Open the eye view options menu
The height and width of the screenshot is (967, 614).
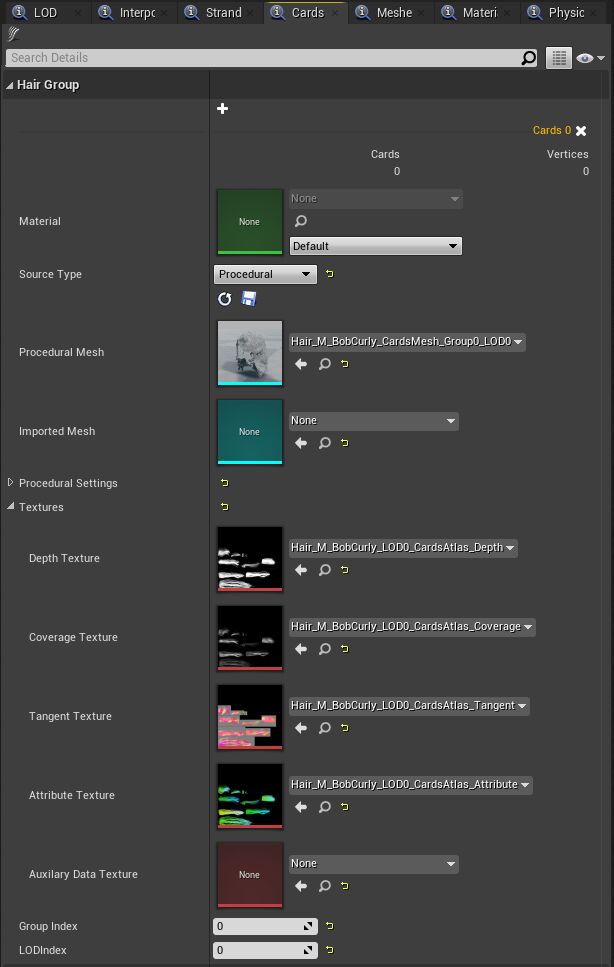pyautogui.click(x=590, y=58)
